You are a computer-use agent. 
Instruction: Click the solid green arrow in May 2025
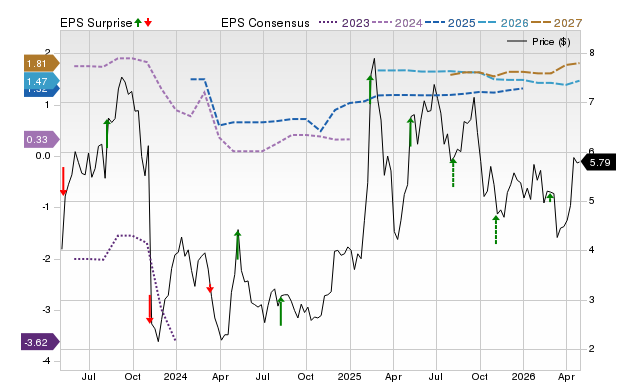coord(411,132)
